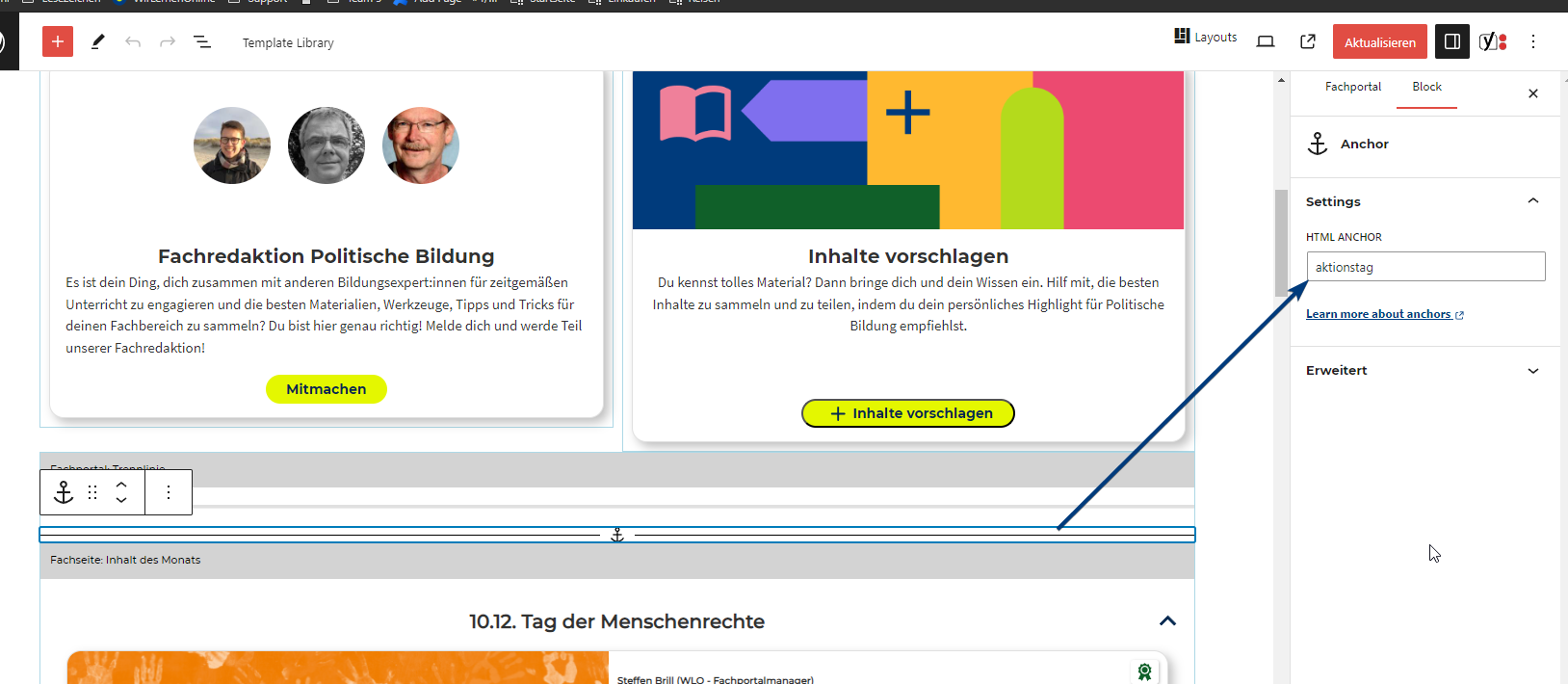Click the HTML anchor input field
This screenshot has height=684, width=1568.
click(x=1424, y=267)
